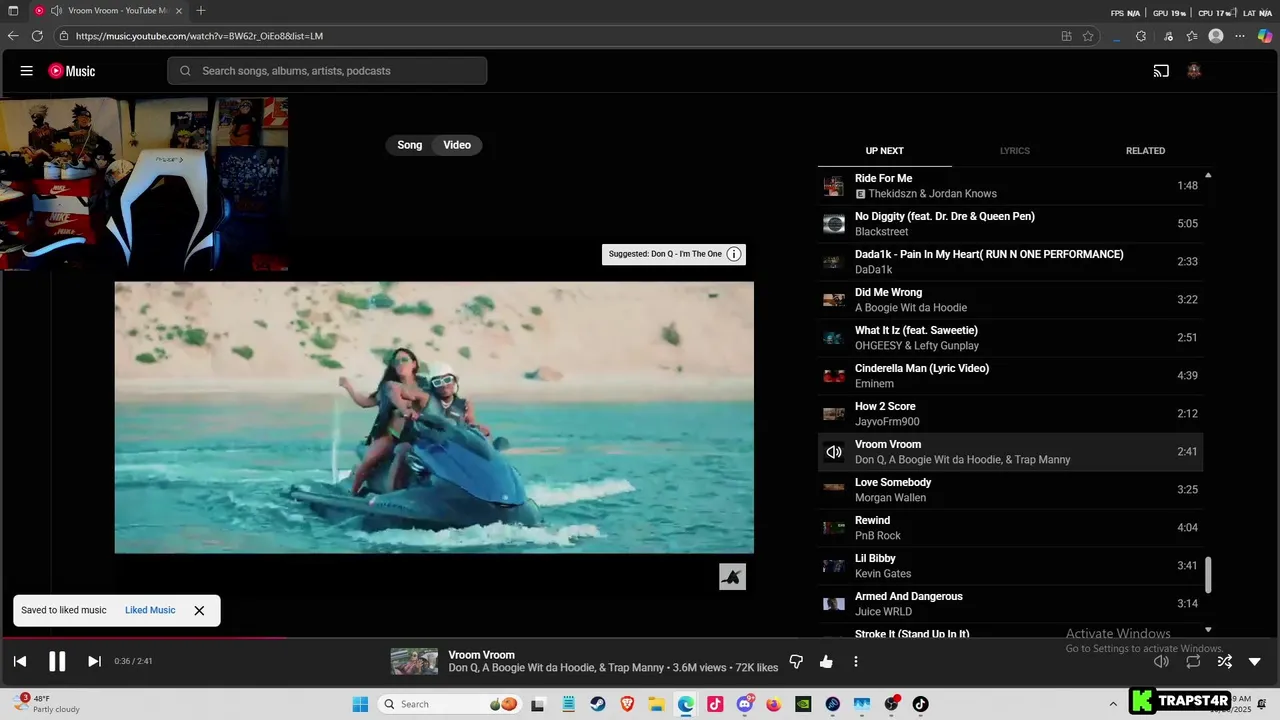
Task: Play Lil Bibby by Kevin Gates
Action: tap(1010, 566)
